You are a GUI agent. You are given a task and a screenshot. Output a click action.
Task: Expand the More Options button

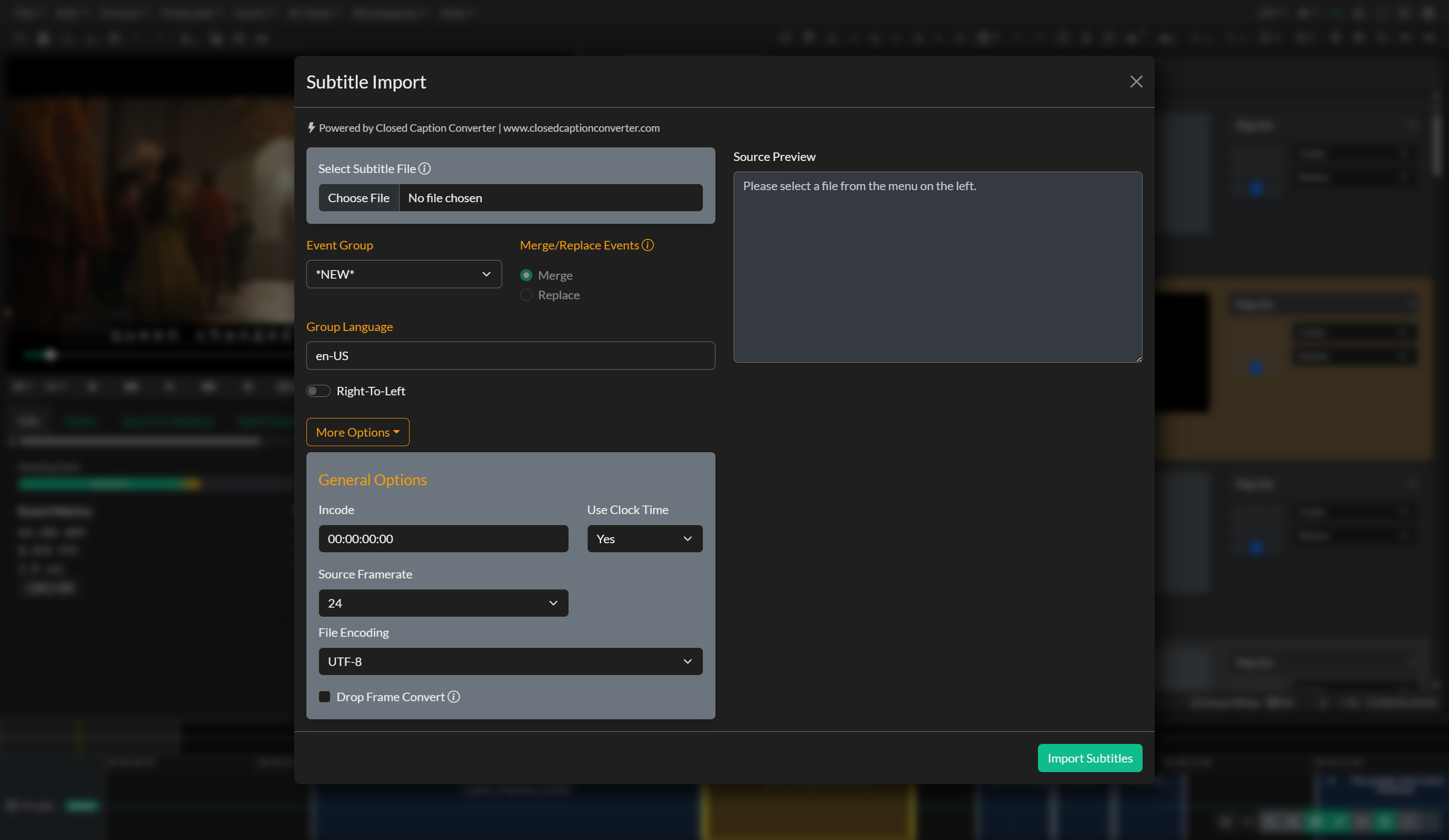[x=358, y=432]
